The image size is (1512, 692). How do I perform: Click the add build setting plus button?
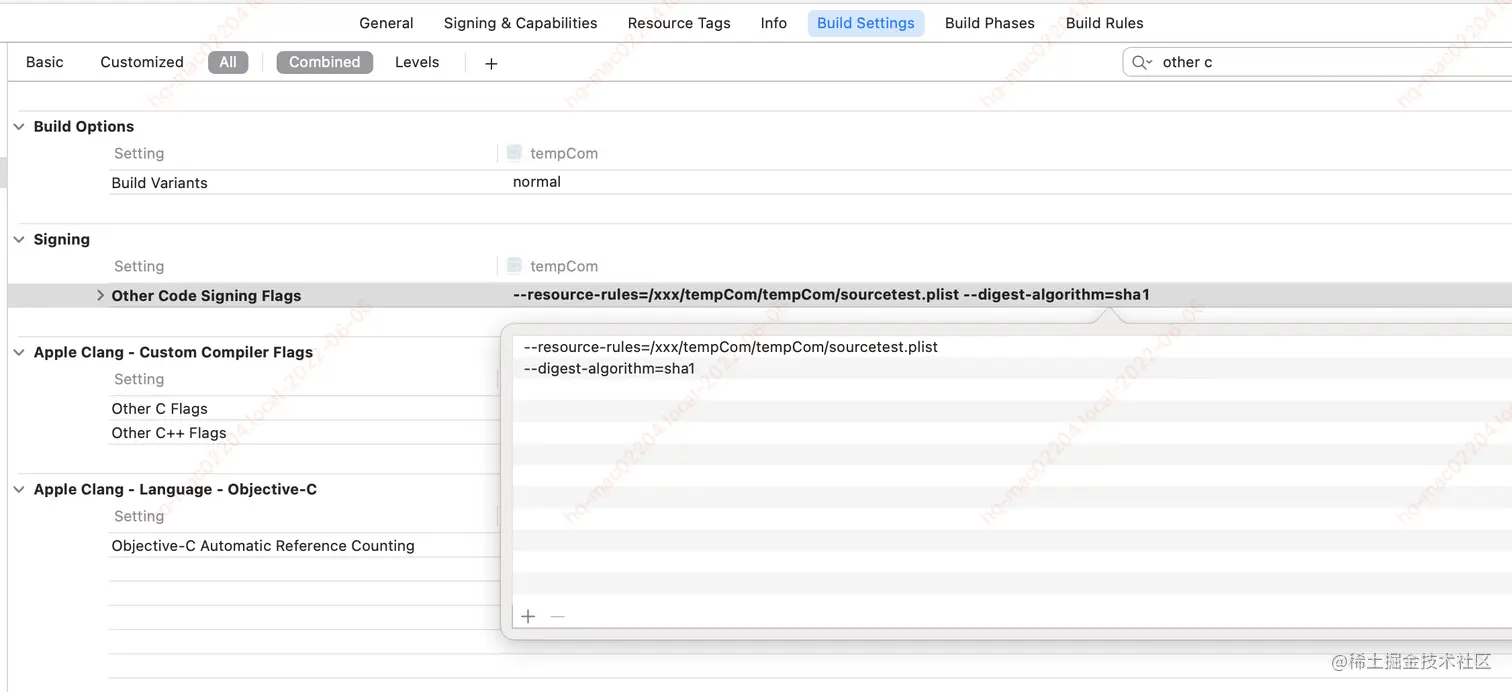click(x=491, y=63)
